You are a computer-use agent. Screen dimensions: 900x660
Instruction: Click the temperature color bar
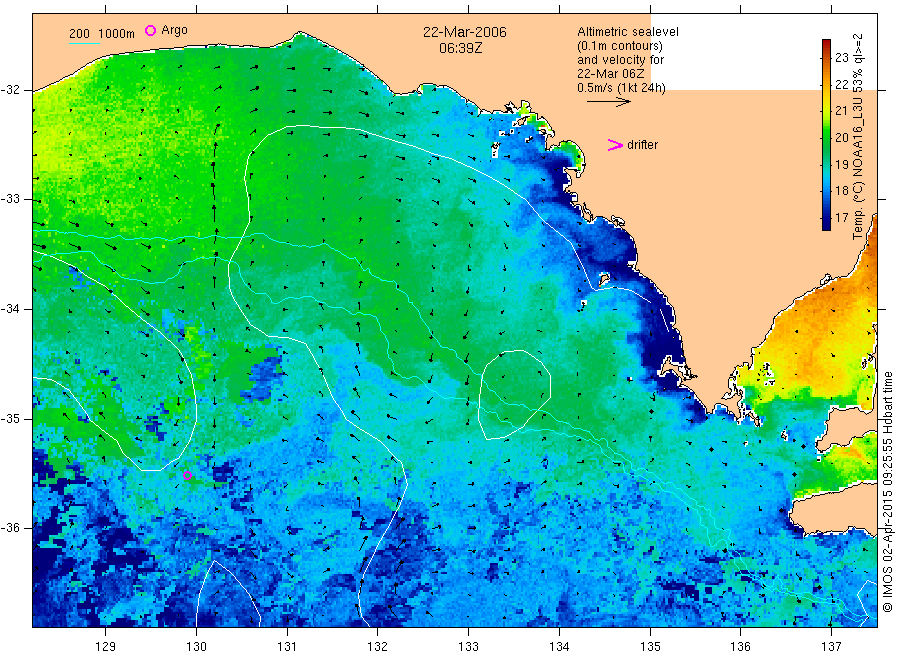(826, 135)
